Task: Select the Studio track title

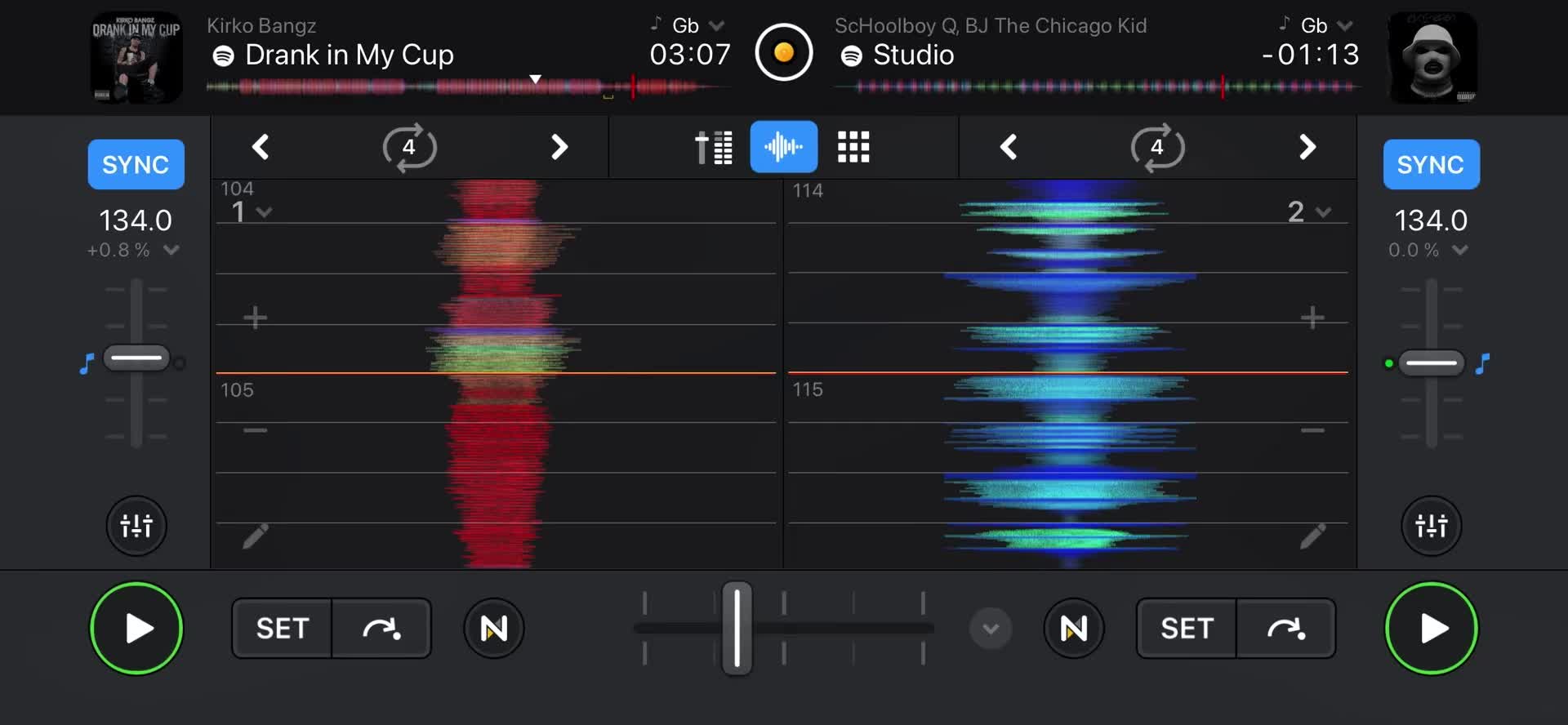Action: [x=913, y=55]
